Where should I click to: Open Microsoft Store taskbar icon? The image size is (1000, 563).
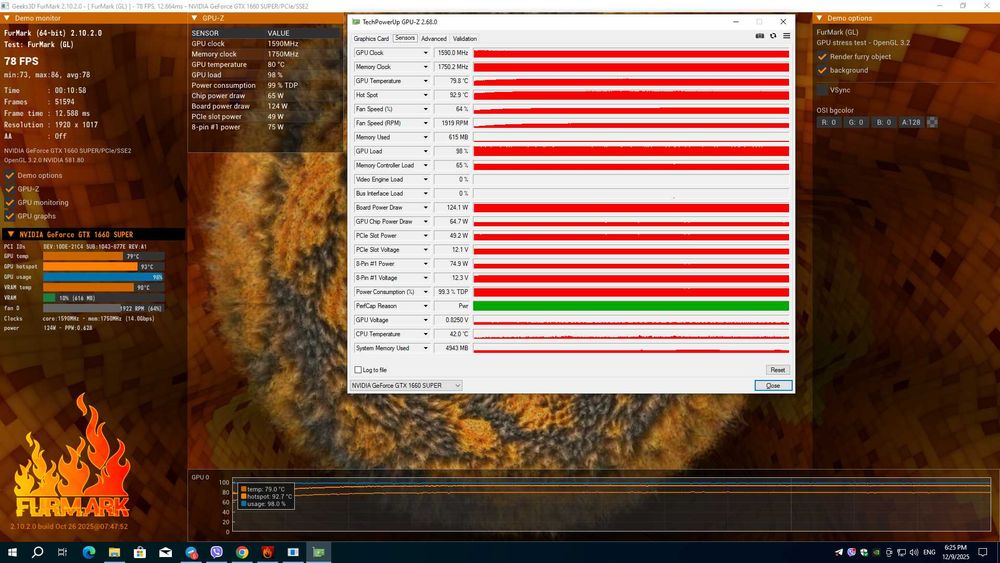click(x=140, y=552)
